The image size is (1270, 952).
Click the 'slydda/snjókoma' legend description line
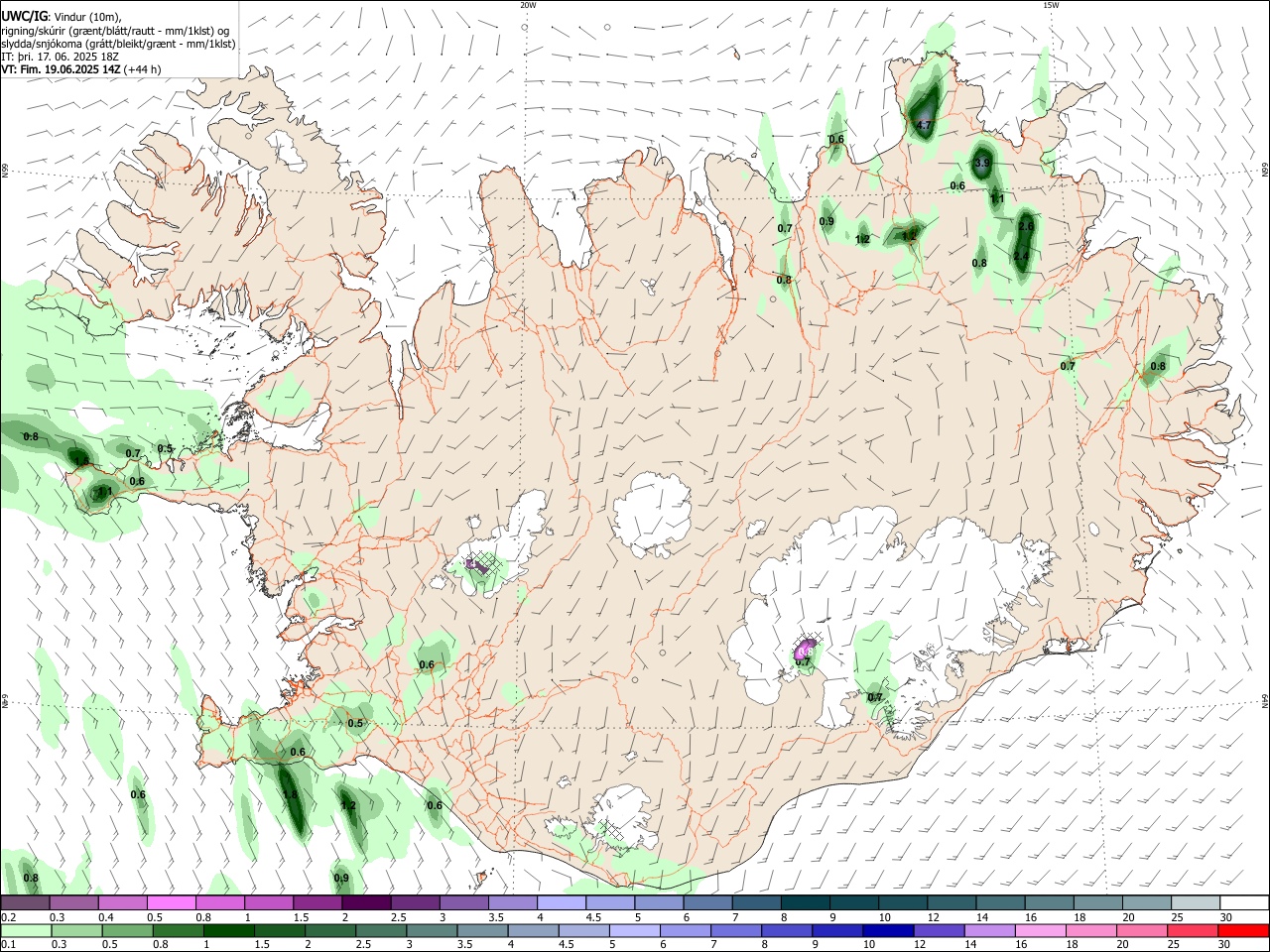pos(118,44)
